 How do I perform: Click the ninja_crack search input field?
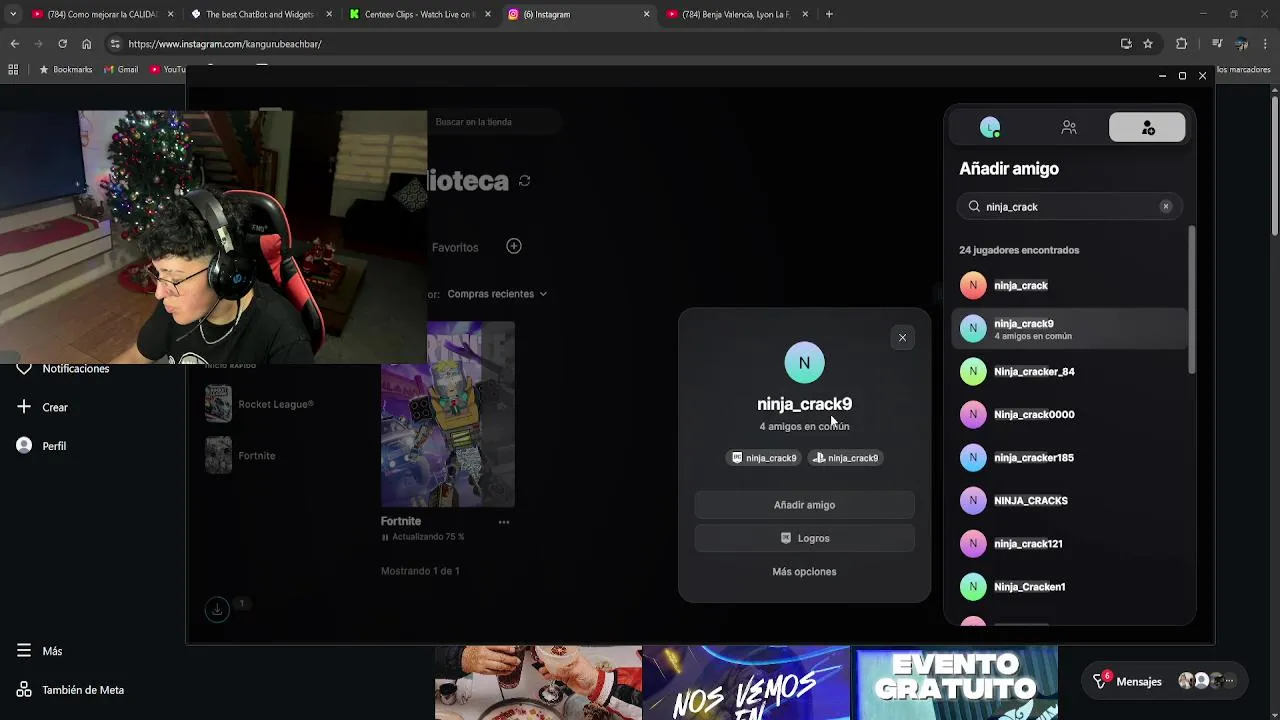coord(1070,206)
